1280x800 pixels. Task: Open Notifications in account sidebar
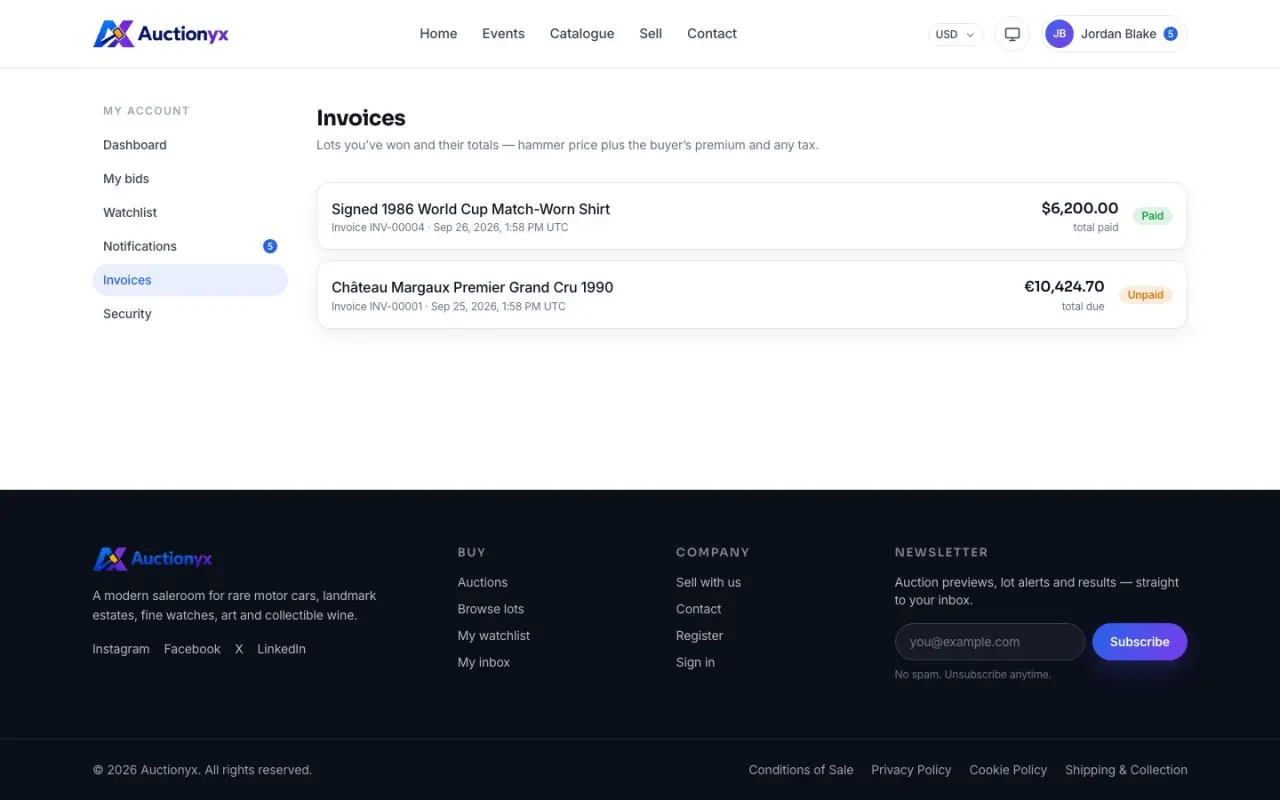(190, 246)
